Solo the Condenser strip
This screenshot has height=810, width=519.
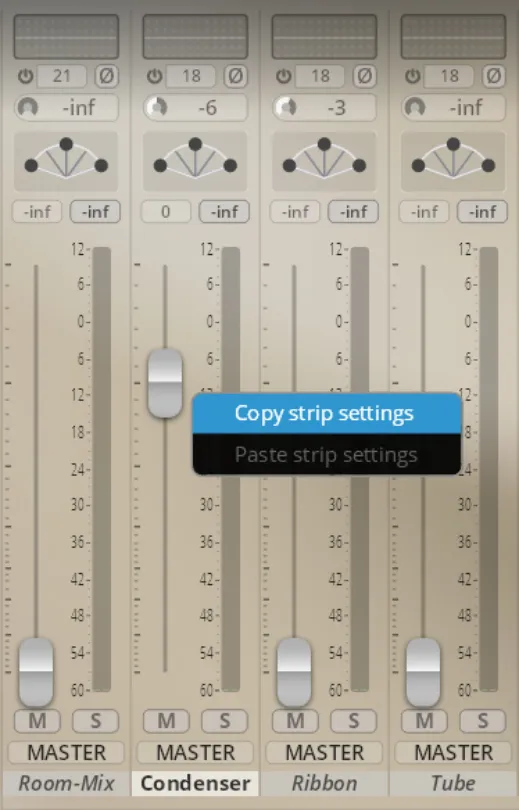pyautogui.click(x=225, y=721)
